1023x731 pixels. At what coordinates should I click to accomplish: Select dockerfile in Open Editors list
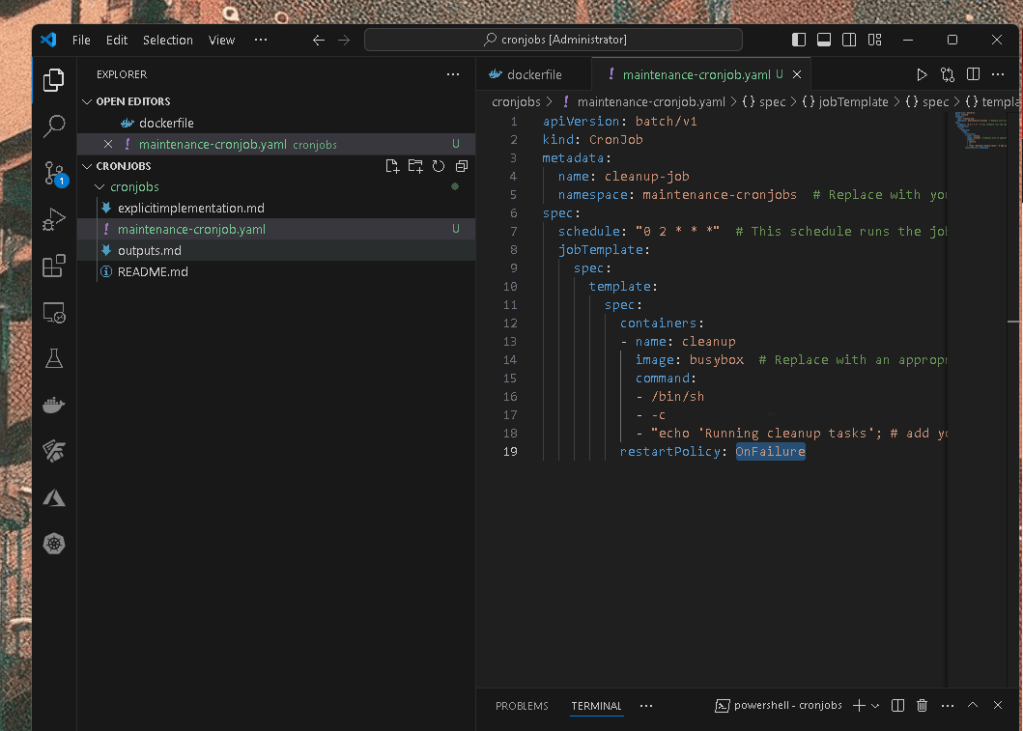point(276,123)
